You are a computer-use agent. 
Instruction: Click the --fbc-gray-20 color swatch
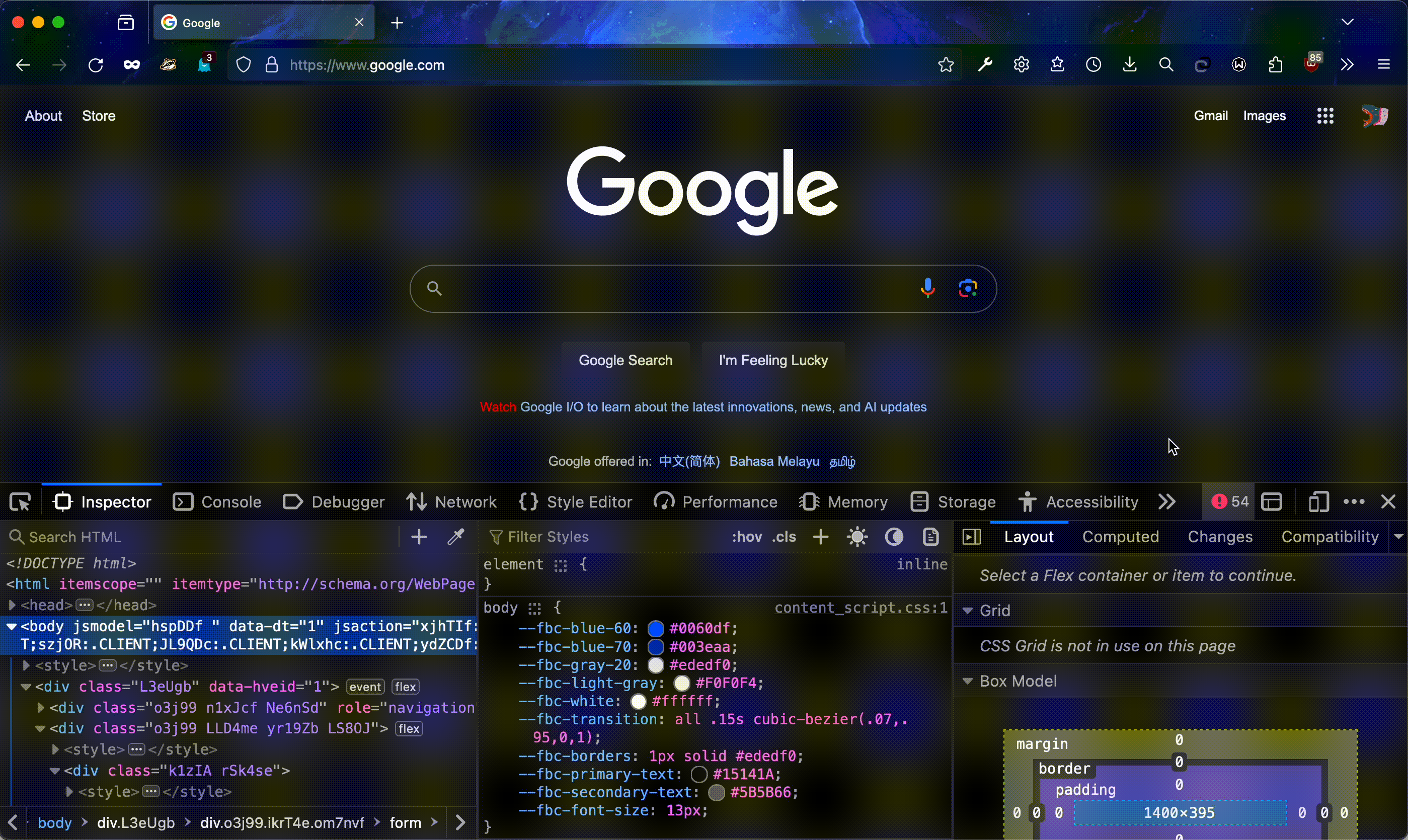656,665
